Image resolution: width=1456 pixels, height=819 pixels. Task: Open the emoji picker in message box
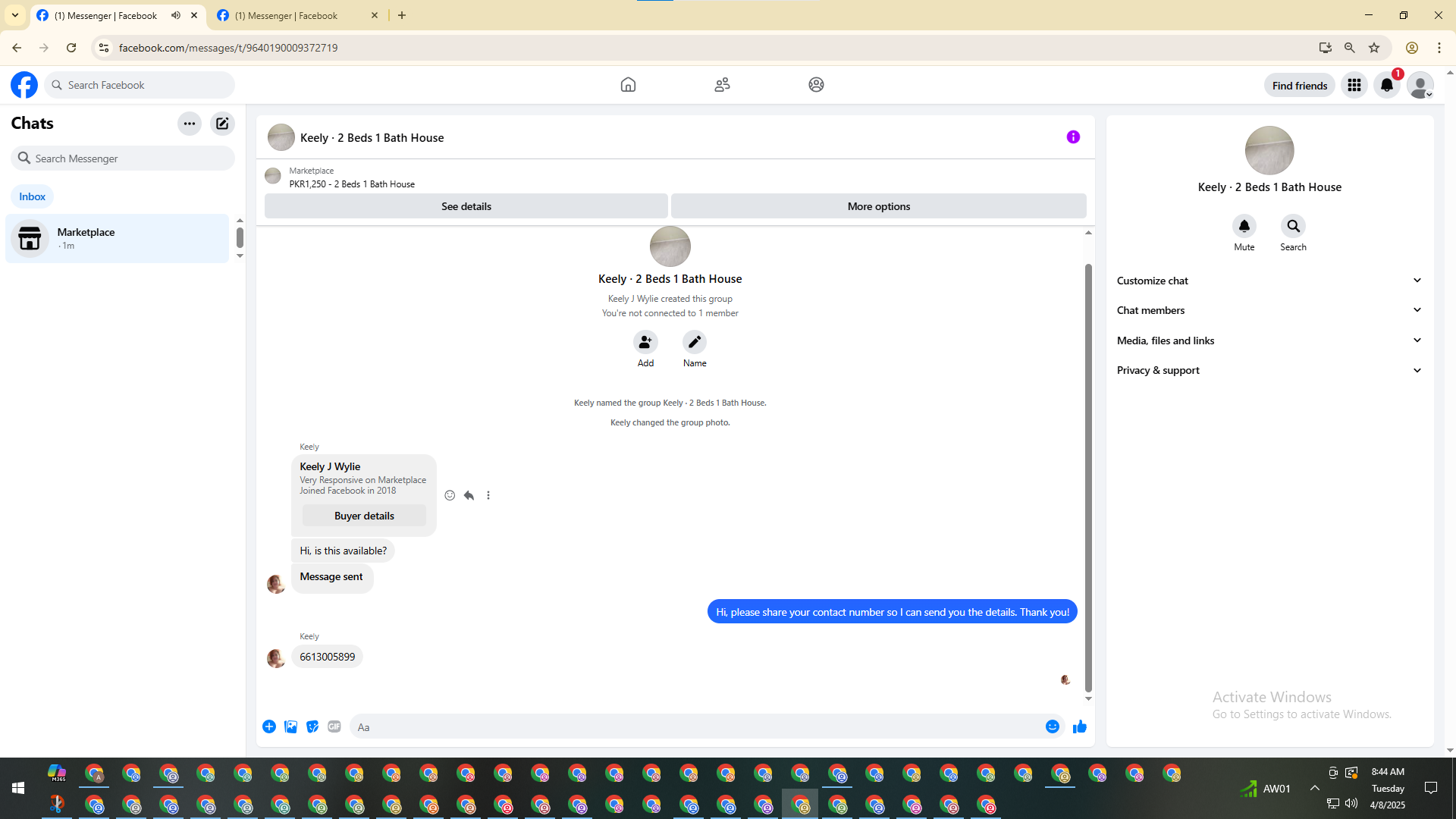(x=1052, y=726)
